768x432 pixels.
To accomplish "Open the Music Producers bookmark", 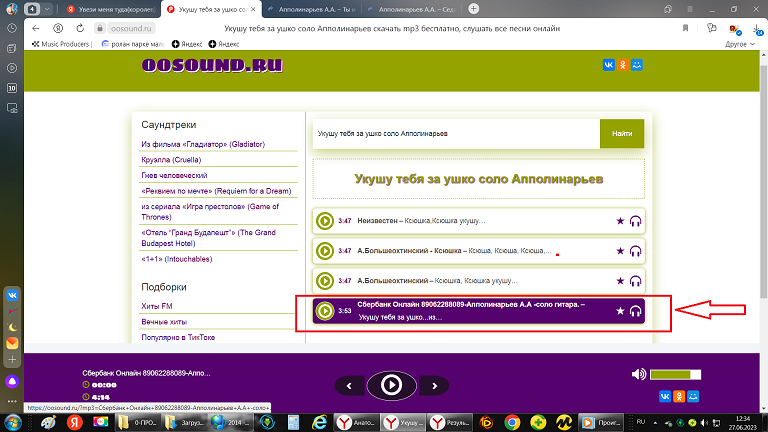I will coord(60,44).
